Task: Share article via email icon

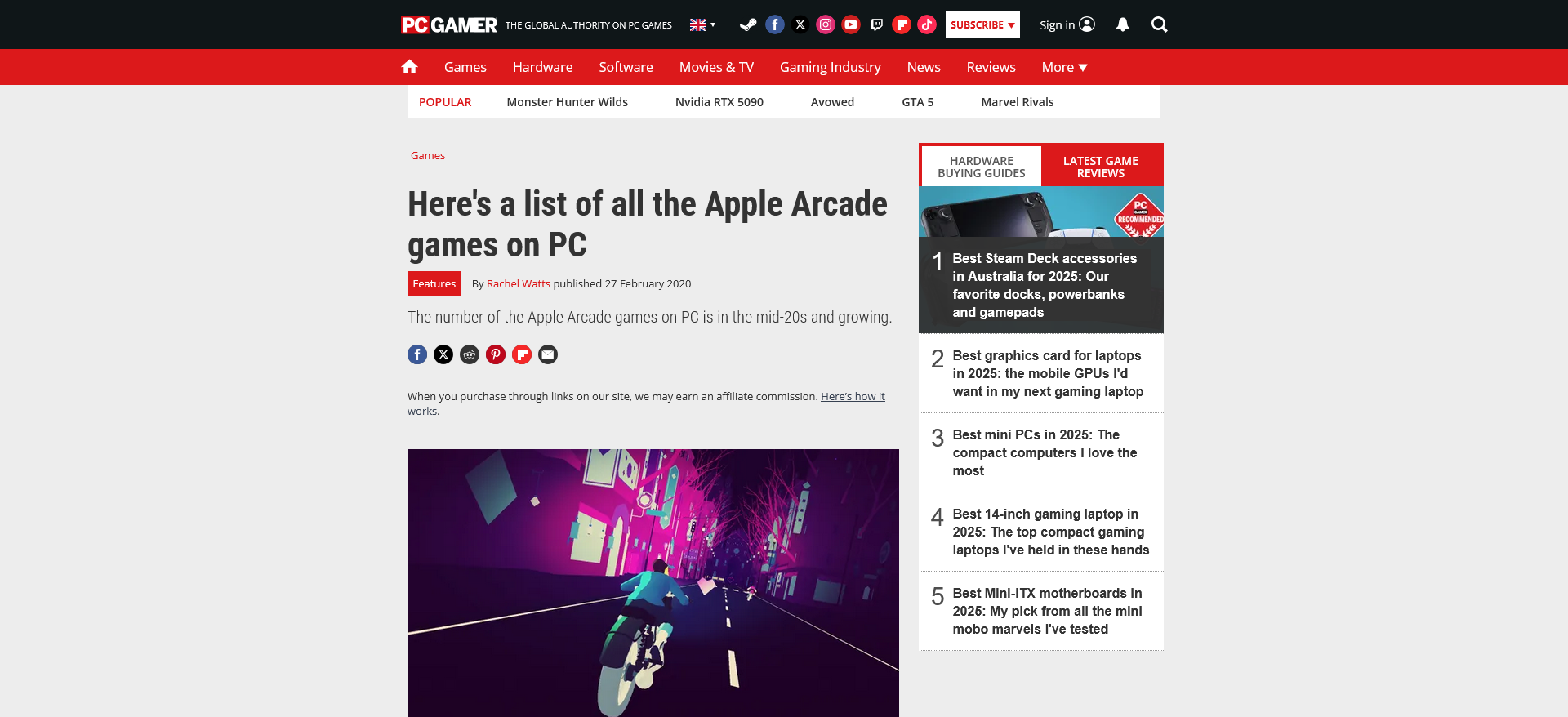Action: coord(548,354)
